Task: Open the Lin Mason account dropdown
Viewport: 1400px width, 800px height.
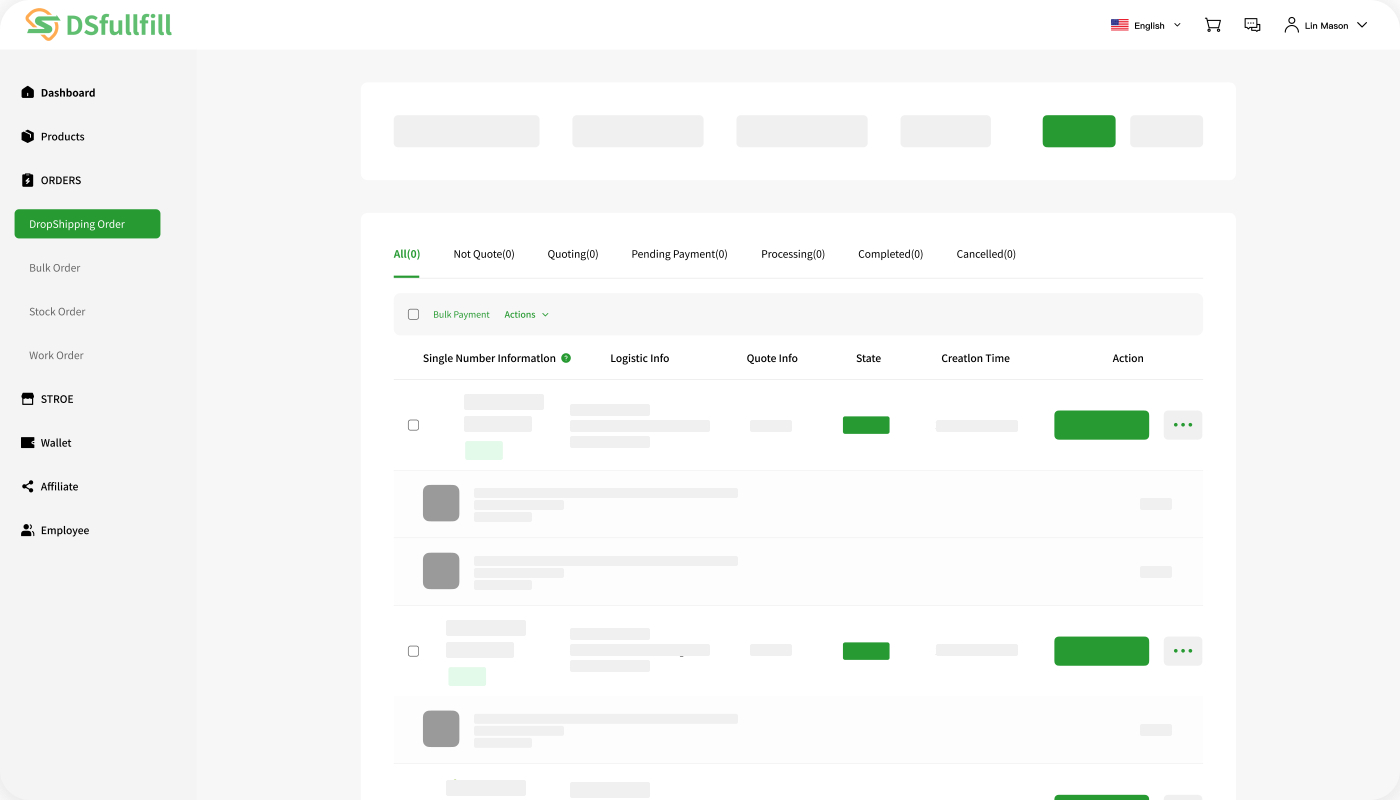Action: pos(1325,24)
